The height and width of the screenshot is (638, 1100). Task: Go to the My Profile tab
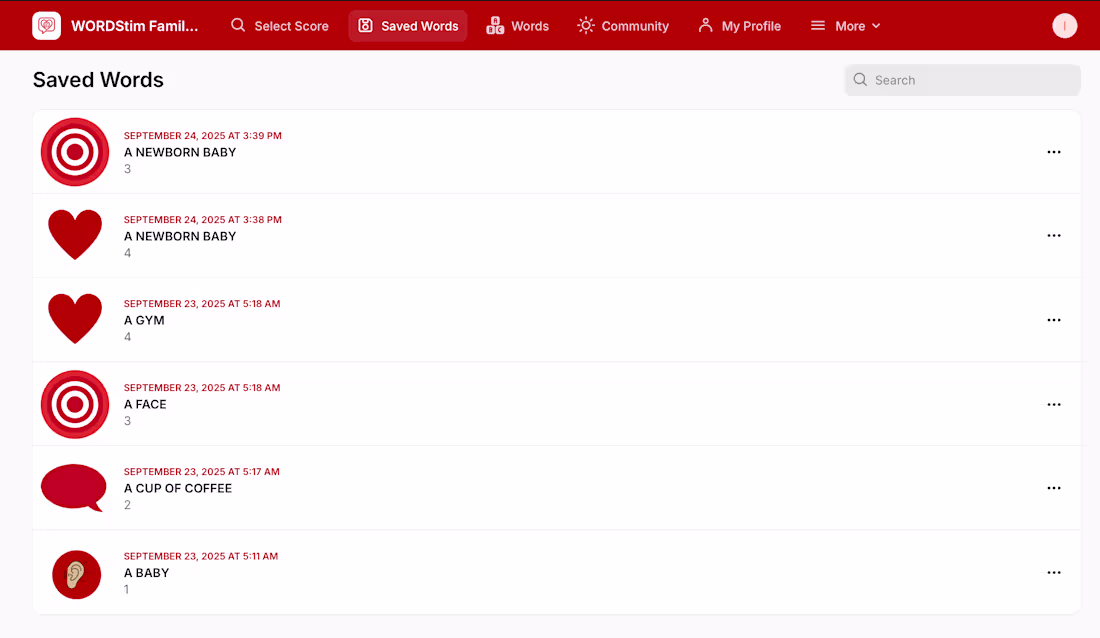pos(739,26)
